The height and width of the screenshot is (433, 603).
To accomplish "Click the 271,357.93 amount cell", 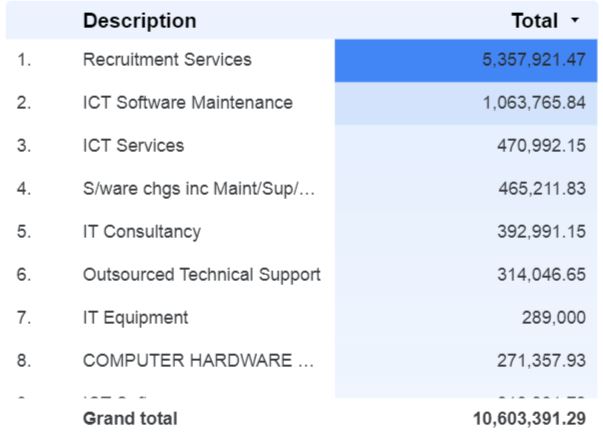I will [541, 361].
